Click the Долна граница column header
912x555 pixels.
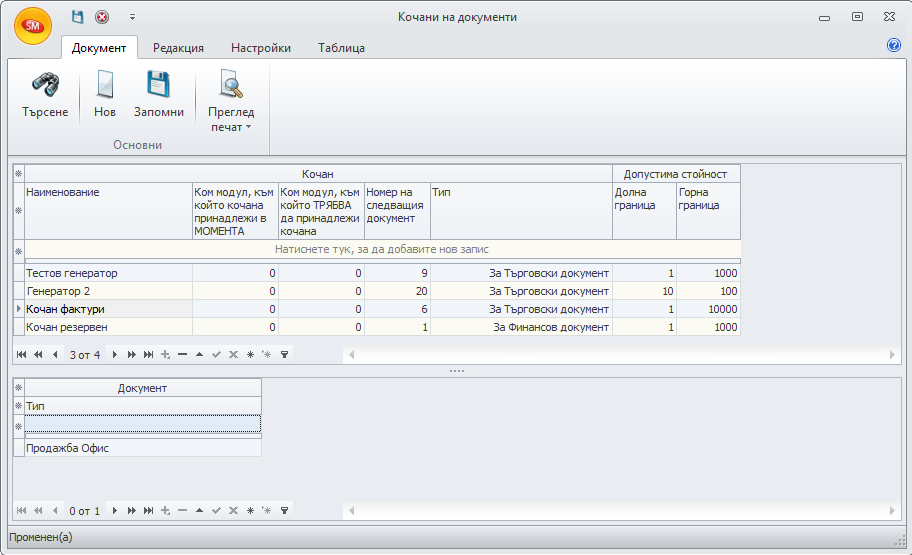click(644, 211)
